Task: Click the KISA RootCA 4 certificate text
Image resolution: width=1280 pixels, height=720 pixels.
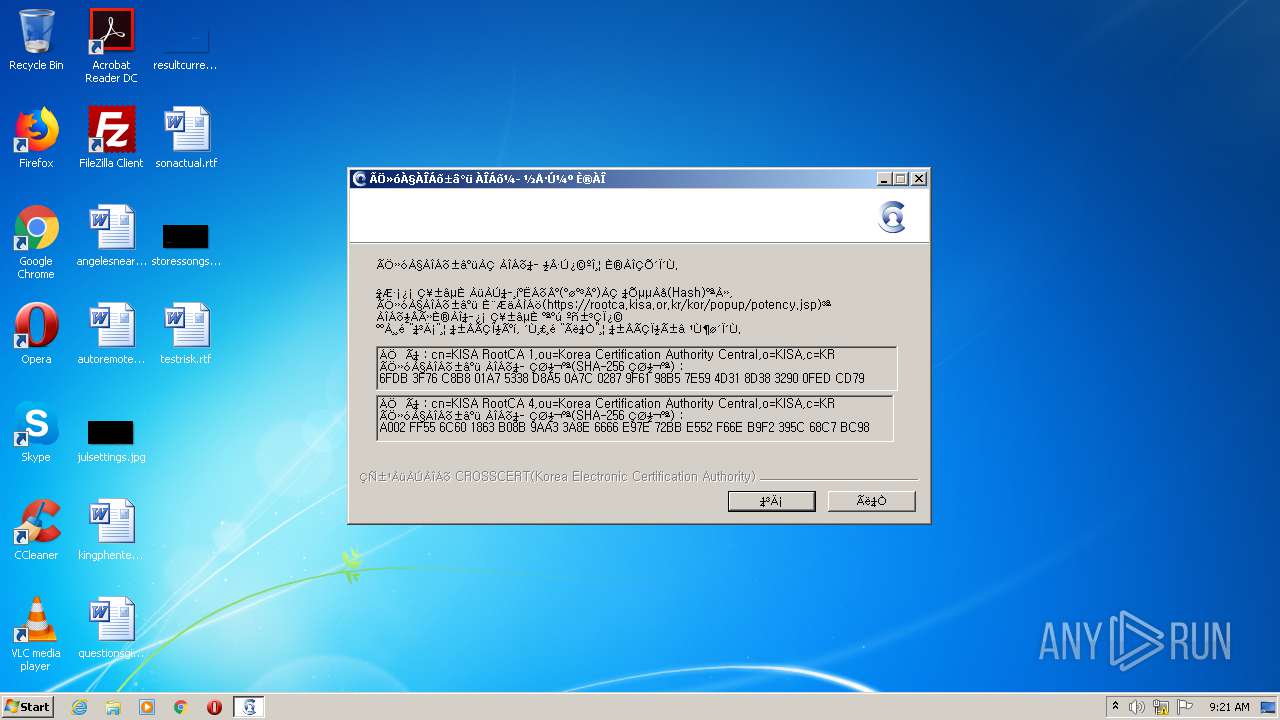Action: click(x=606, y=404)
